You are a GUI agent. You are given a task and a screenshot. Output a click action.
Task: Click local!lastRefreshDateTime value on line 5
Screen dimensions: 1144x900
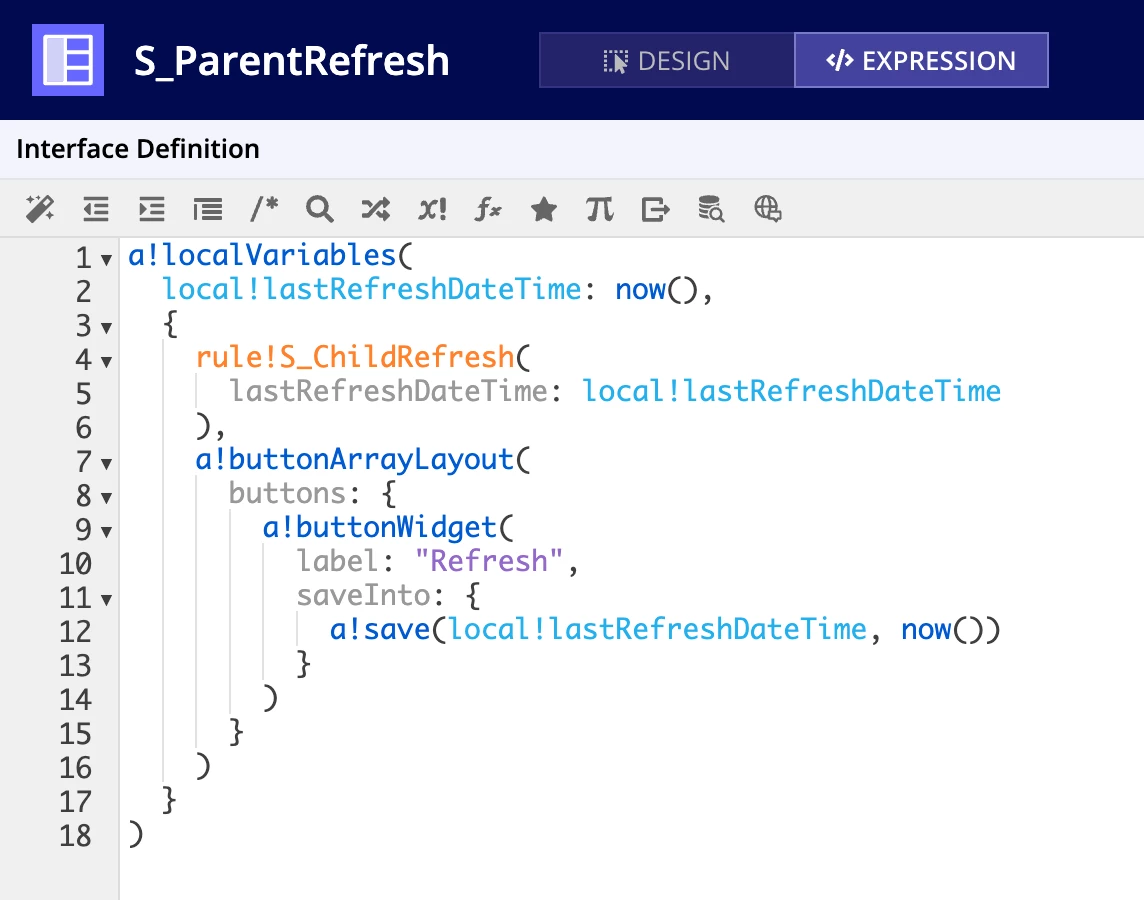tap(792, 392)
